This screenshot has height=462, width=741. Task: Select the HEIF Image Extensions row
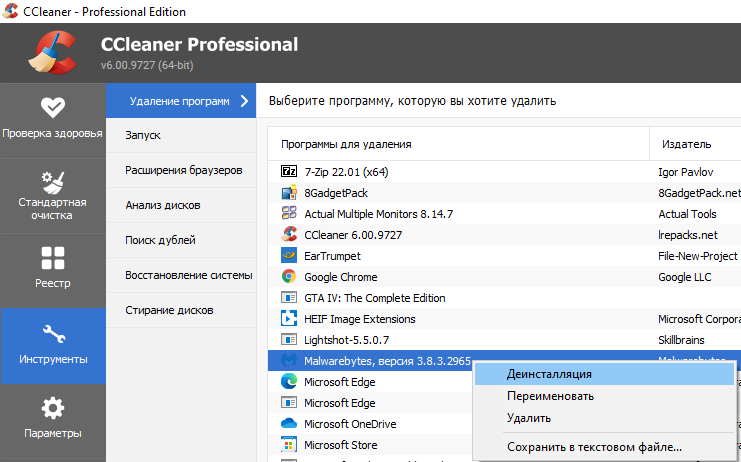pyautogui.click(x=504, y=319)
